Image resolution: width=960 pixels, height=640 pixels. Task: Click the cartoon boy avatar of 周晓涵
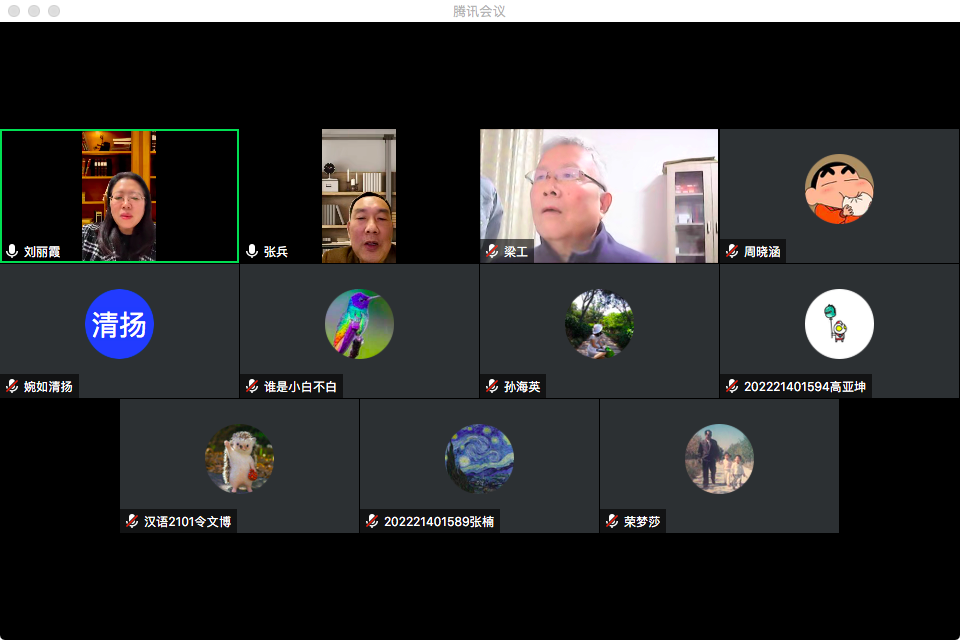pos(839,189)
